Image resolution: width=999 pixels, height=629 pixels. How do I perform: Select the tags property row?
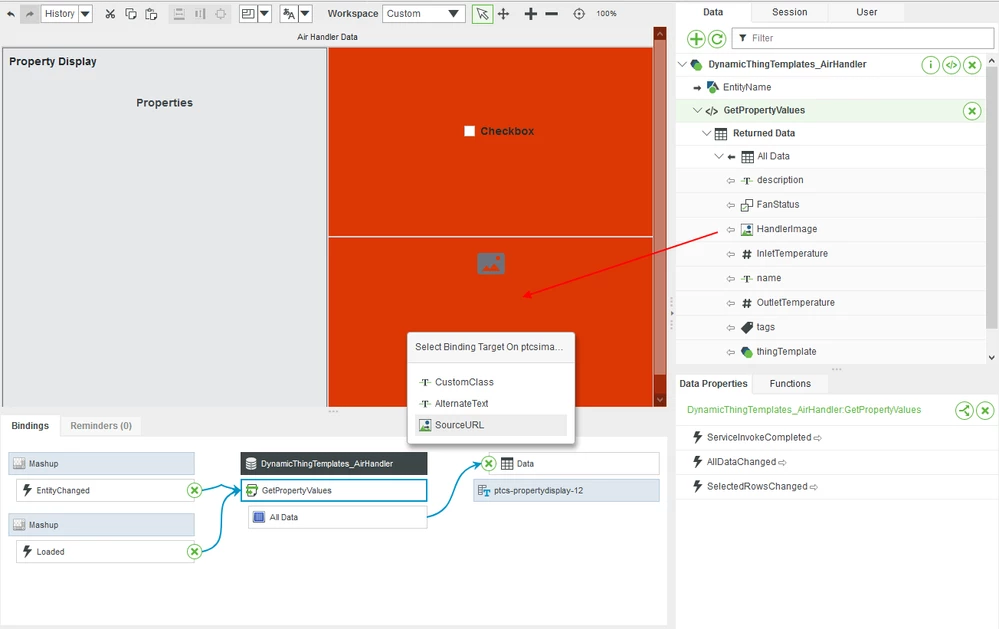coord(831,327)
